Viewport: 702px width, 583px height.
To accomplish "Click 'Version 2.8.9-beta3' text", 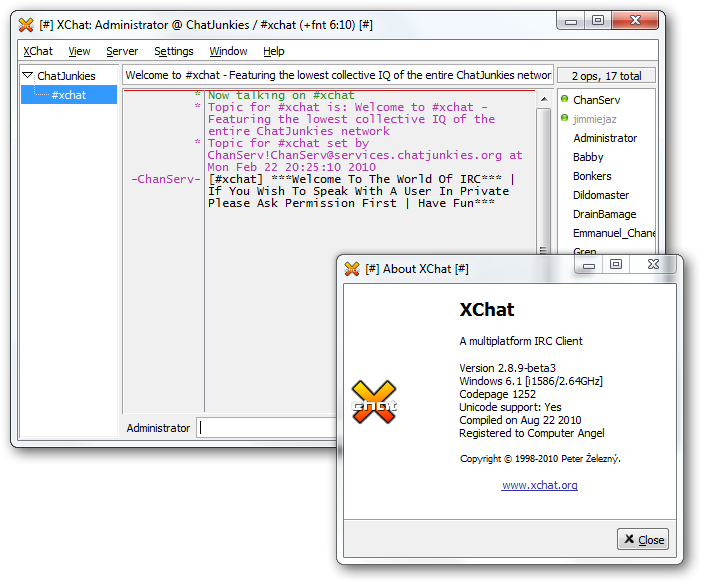I will [x=507, y=368].
